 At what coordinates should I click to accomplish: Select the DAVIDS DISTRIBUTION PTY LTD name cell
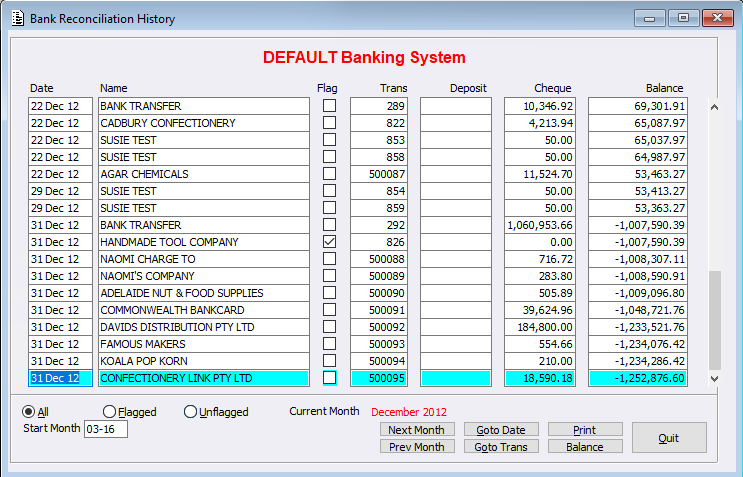click(x=204, y=327)
